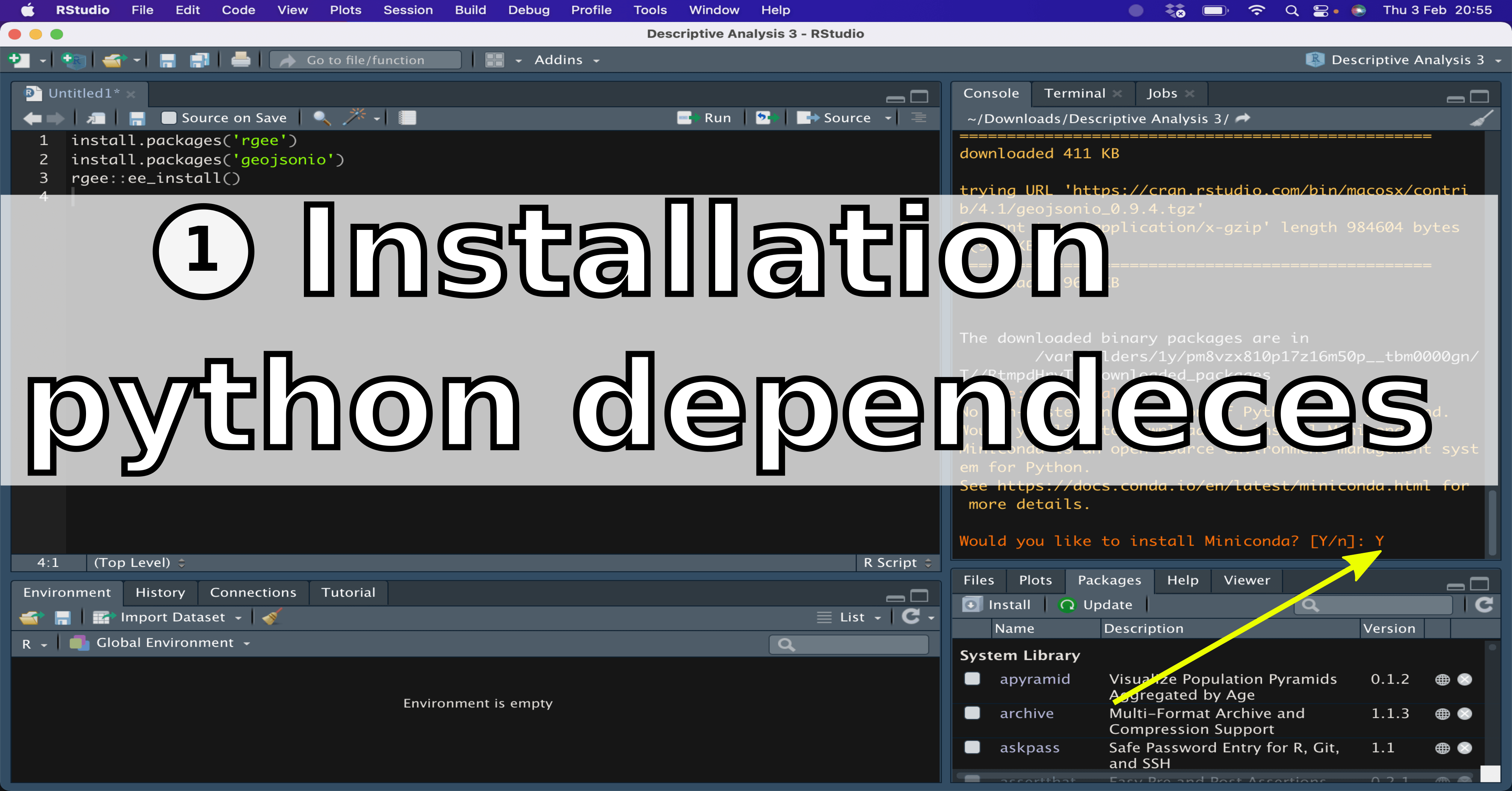This screenshot has width=1512, height=791.
Task: Expand the Source button dropdown arrow
Action: click(888, 119)
